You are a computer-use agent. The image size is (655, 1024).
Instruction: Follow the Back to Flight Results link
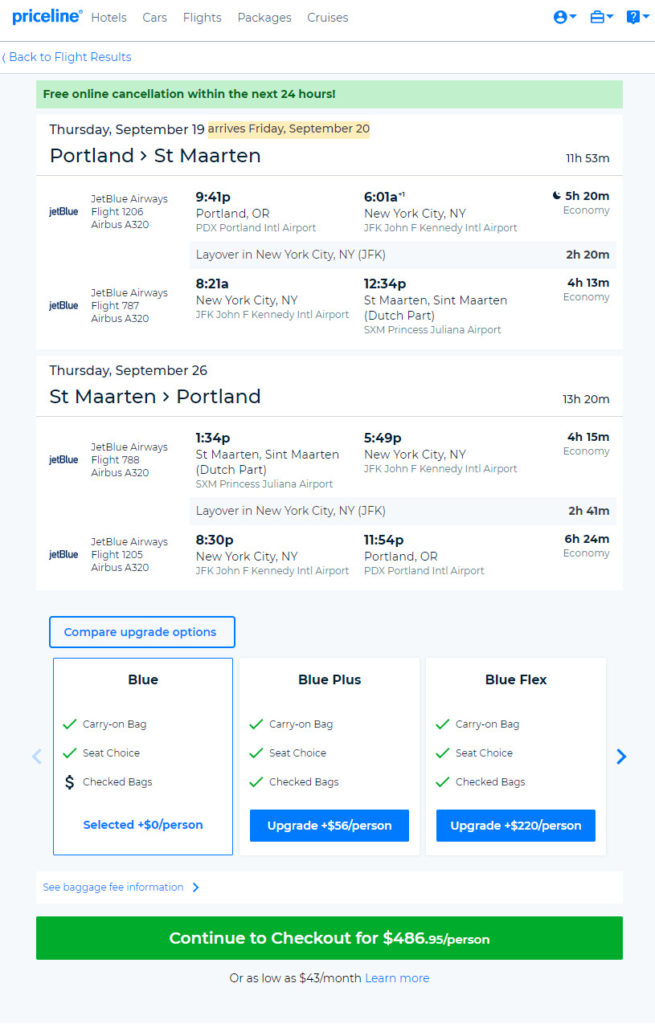tap(67, 57)
